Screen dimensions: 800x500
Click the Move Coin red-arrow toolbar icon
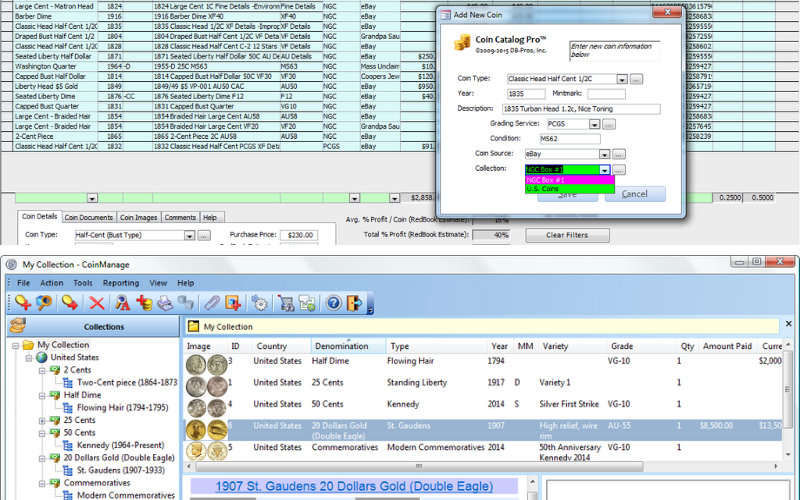click(70, 303)
